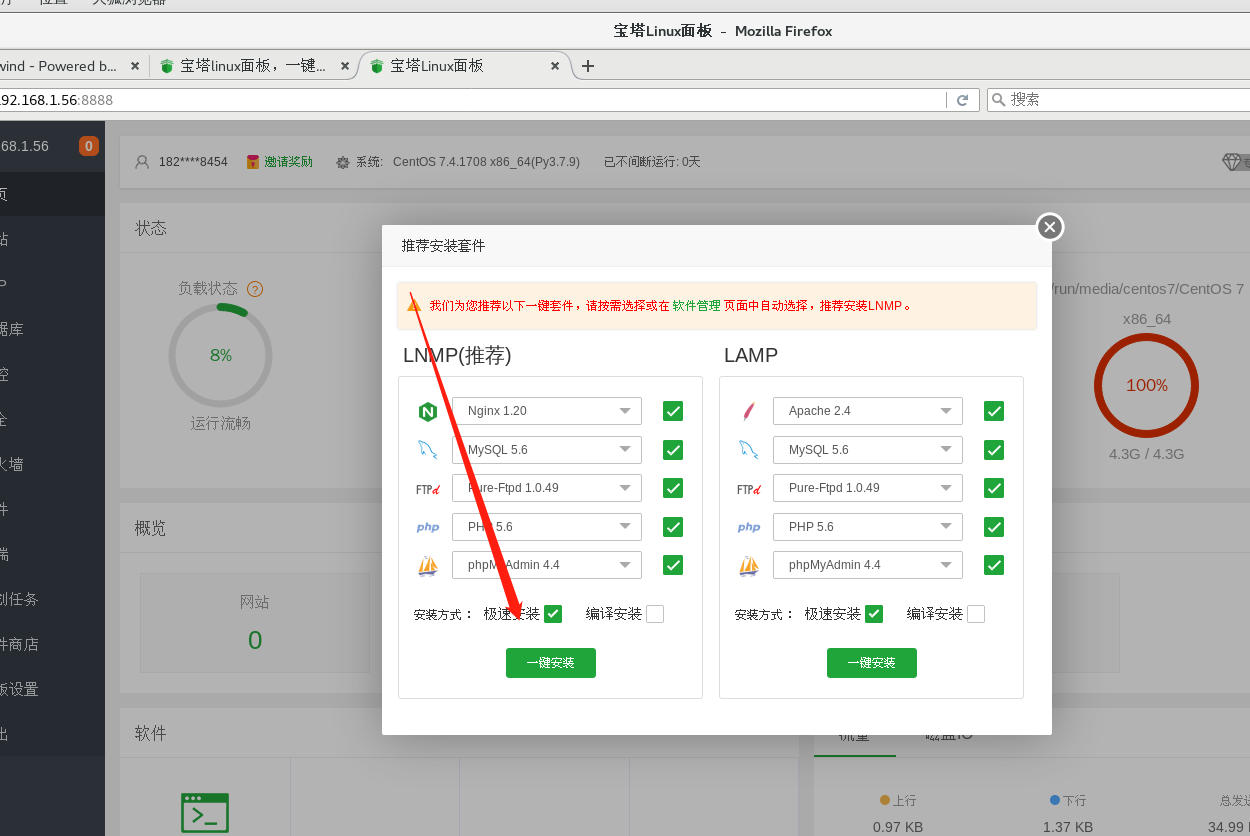1250x836 pixels.
Task: Click the MySQL dolphin icon in LNMP
Action: [428, 450]
